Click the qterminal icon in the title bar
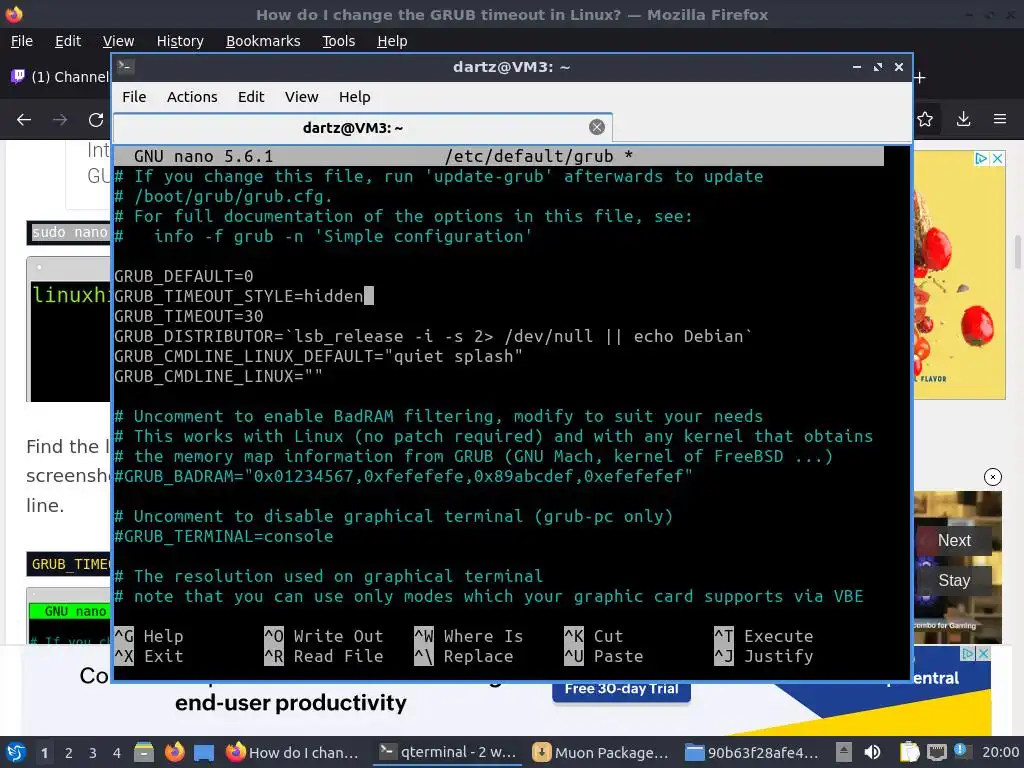This screenshot has width=1024, height=768. 125,67
